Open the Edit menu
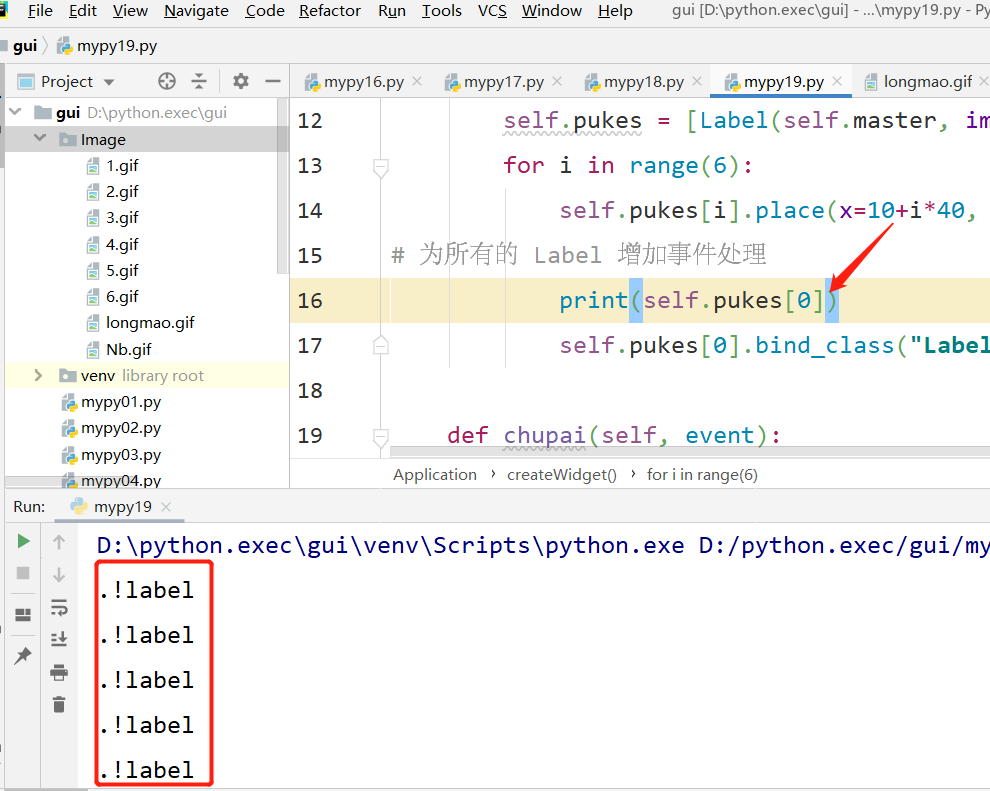 (83, 11)
